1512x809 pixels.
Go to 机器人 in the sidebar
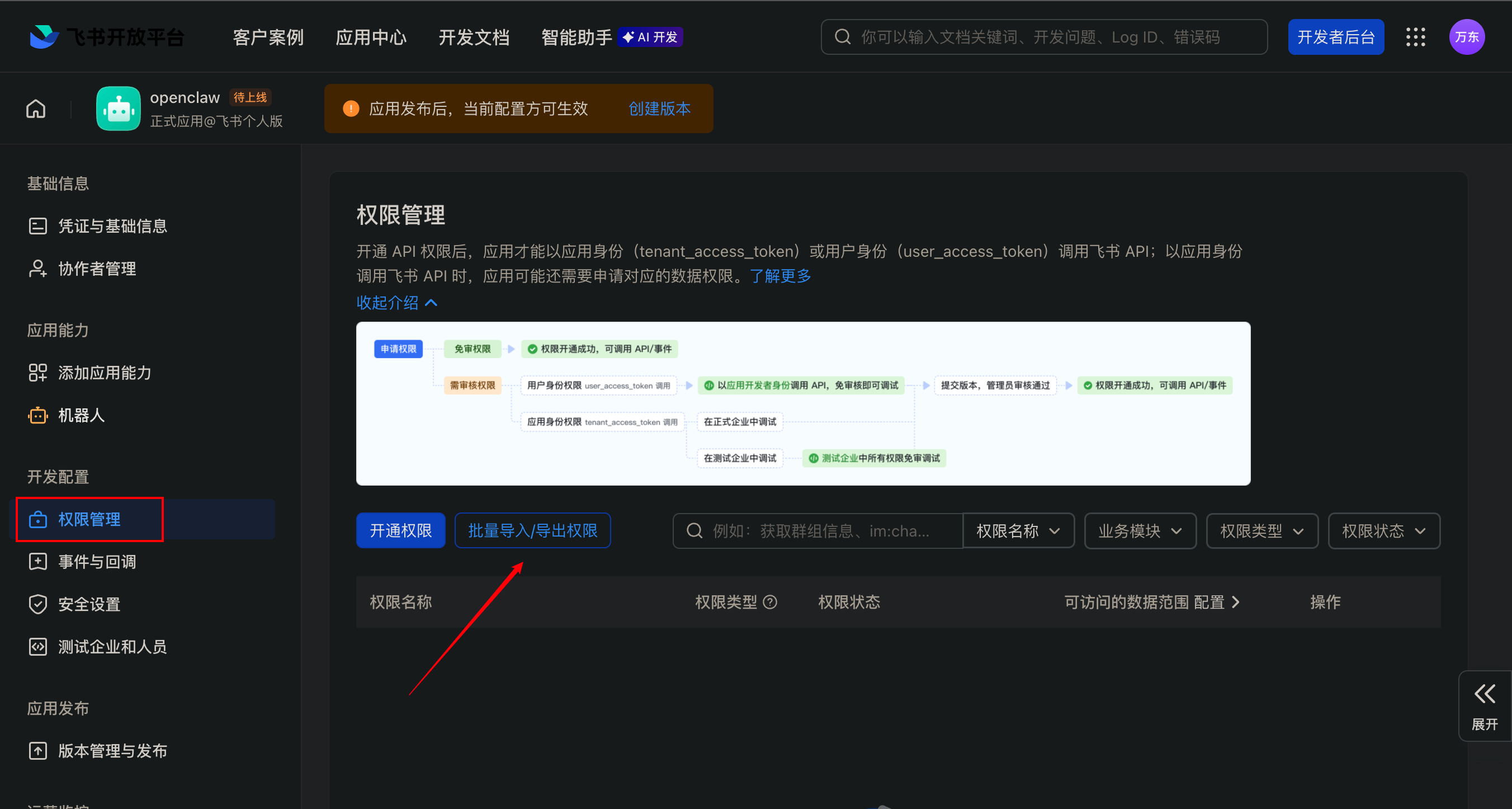click(x=81, y=416)
